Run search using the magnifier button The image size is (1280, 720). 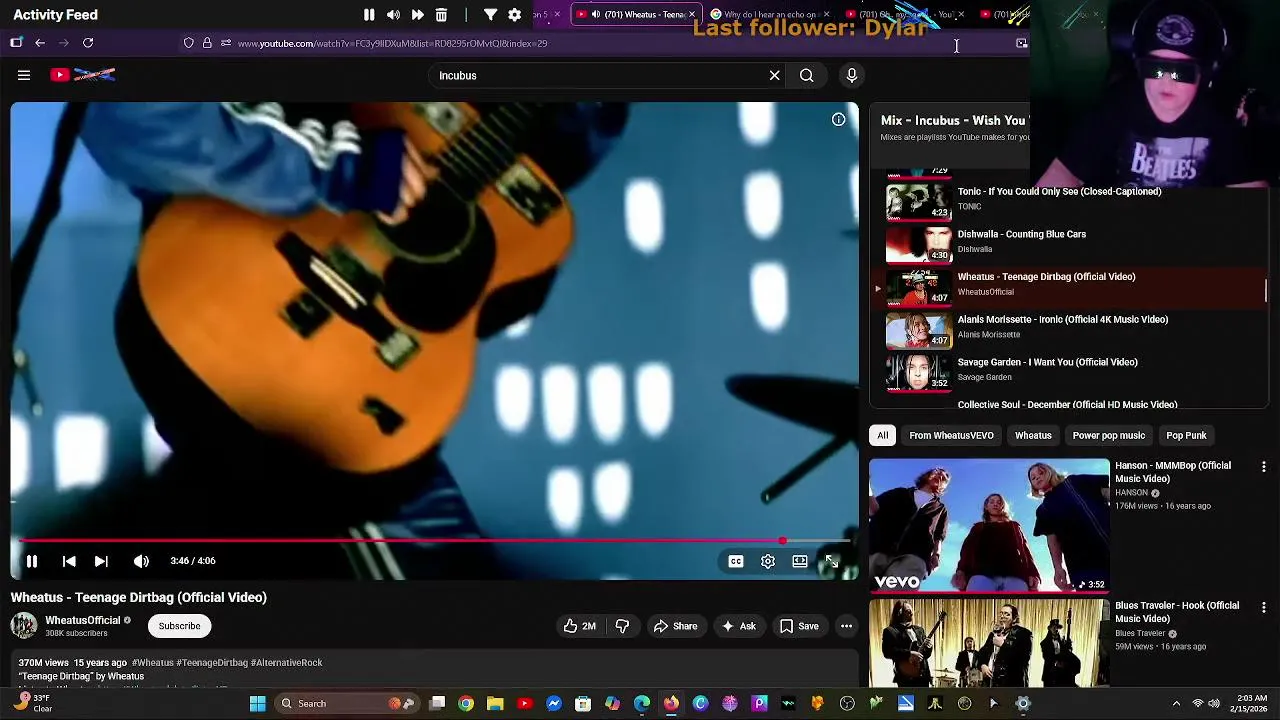[806, 75]
